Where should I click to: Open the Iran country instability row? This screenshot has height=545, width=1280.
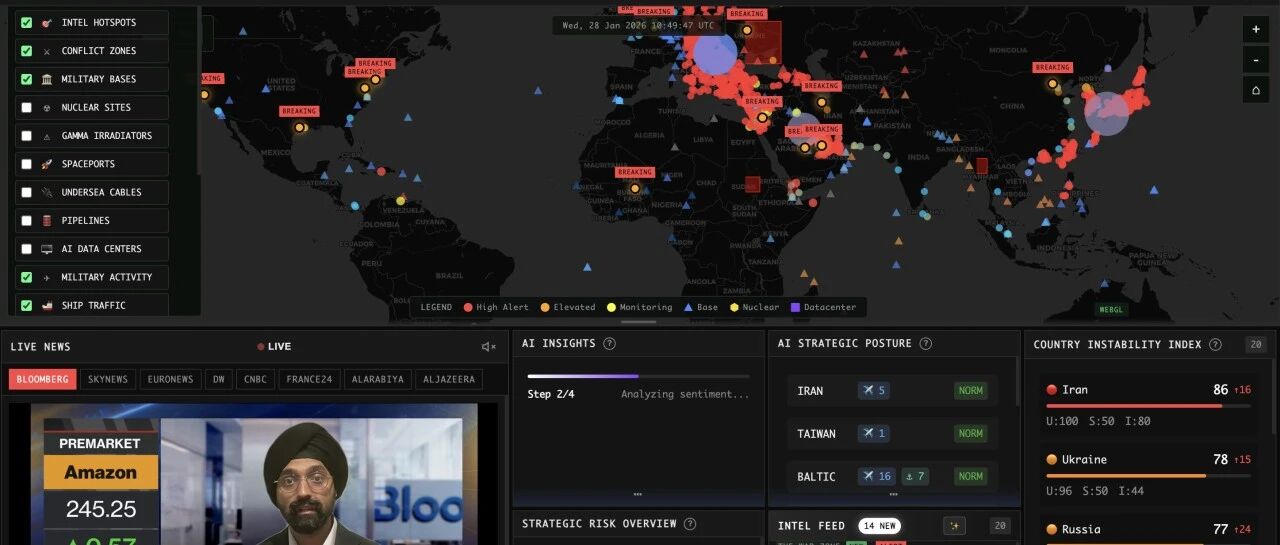[x=1149, y=405]
